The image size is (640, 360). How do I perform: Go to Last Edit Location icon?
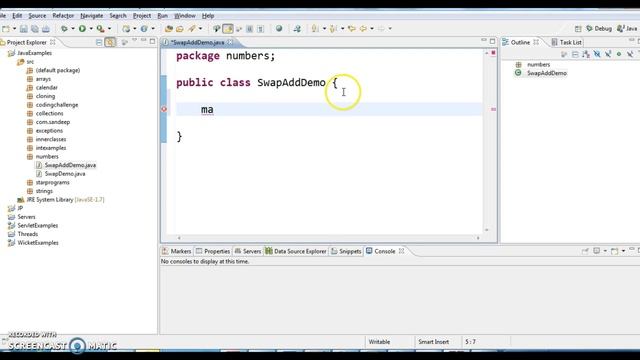(351, 29)
